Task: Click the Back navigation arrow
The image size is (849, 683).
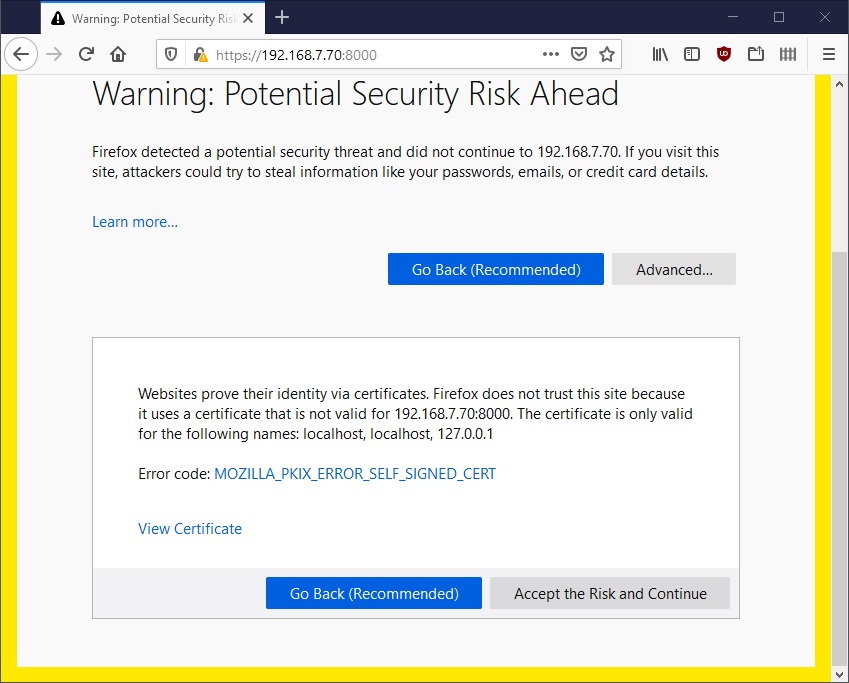Action: click(21, 54)
